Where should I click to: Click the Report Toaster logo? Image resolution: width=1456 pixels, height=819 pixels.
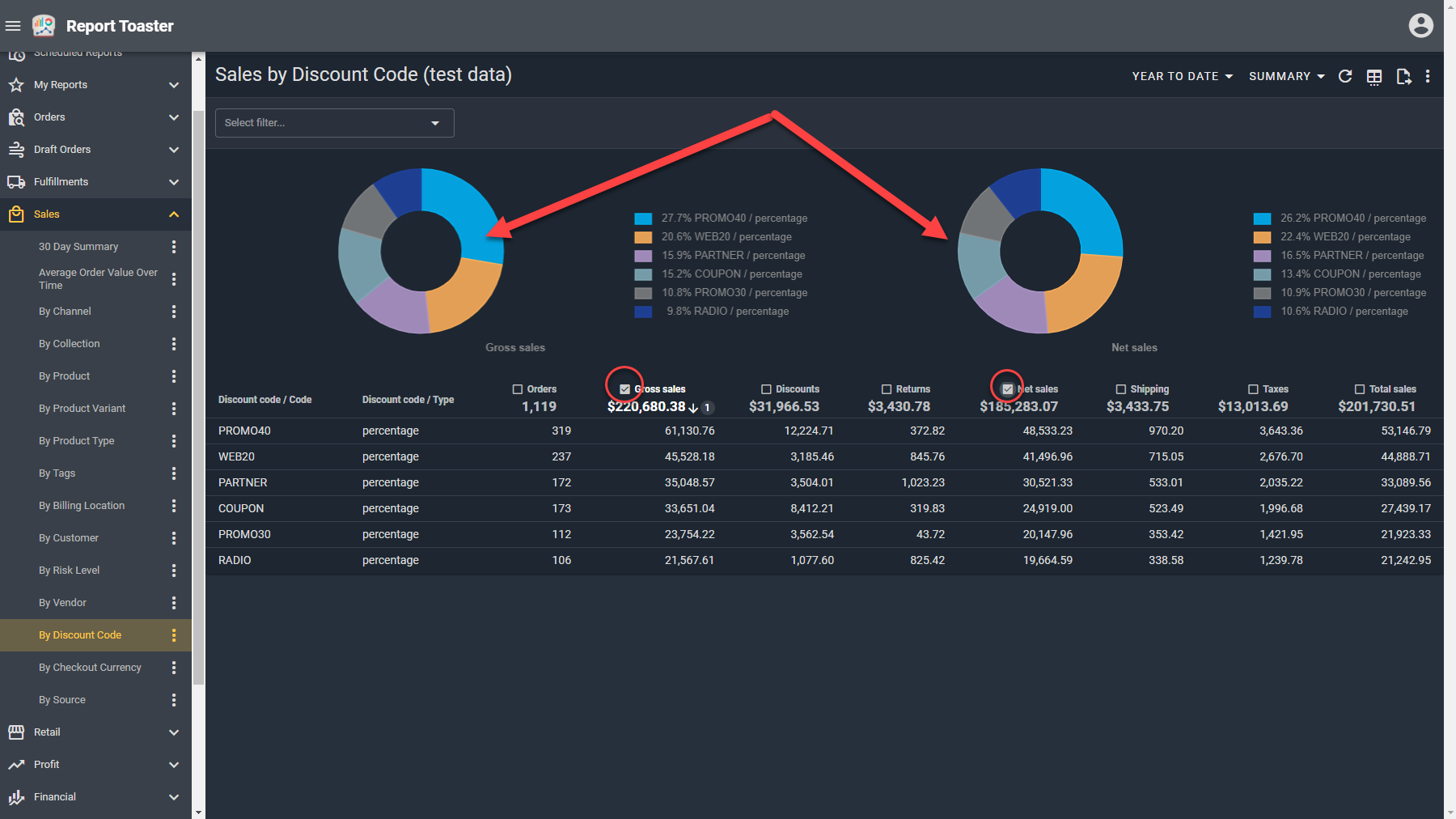tap(44, 26)
